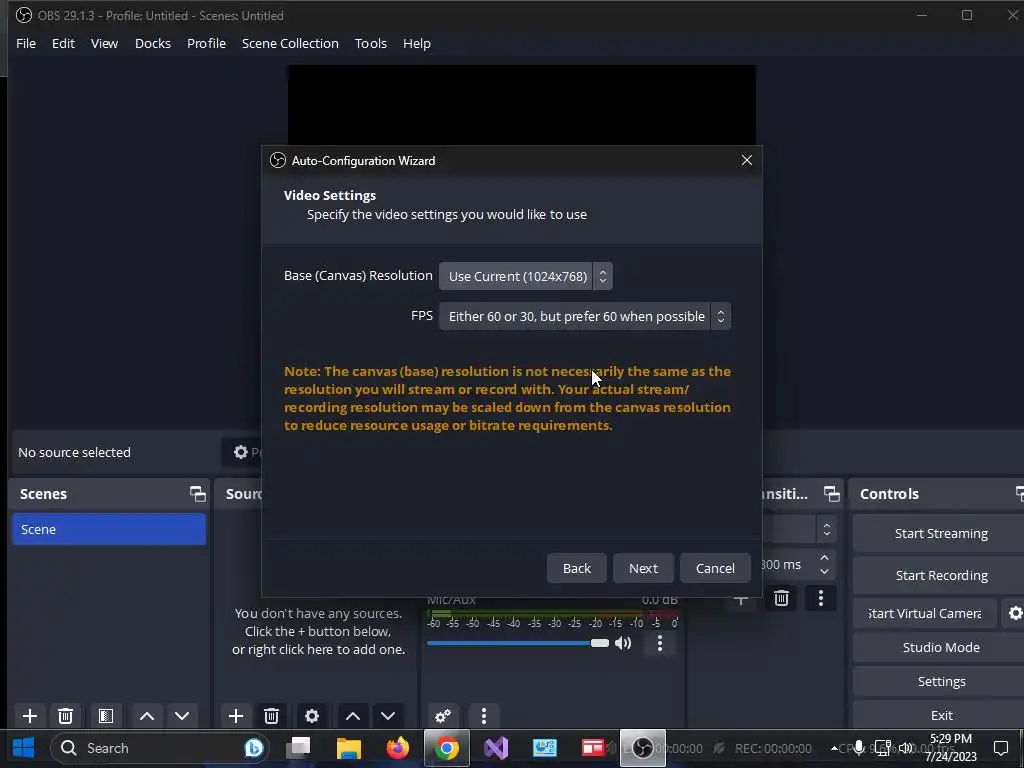Click the Back button in wizard
1024x768 pixels.
(x=577, y=568)
